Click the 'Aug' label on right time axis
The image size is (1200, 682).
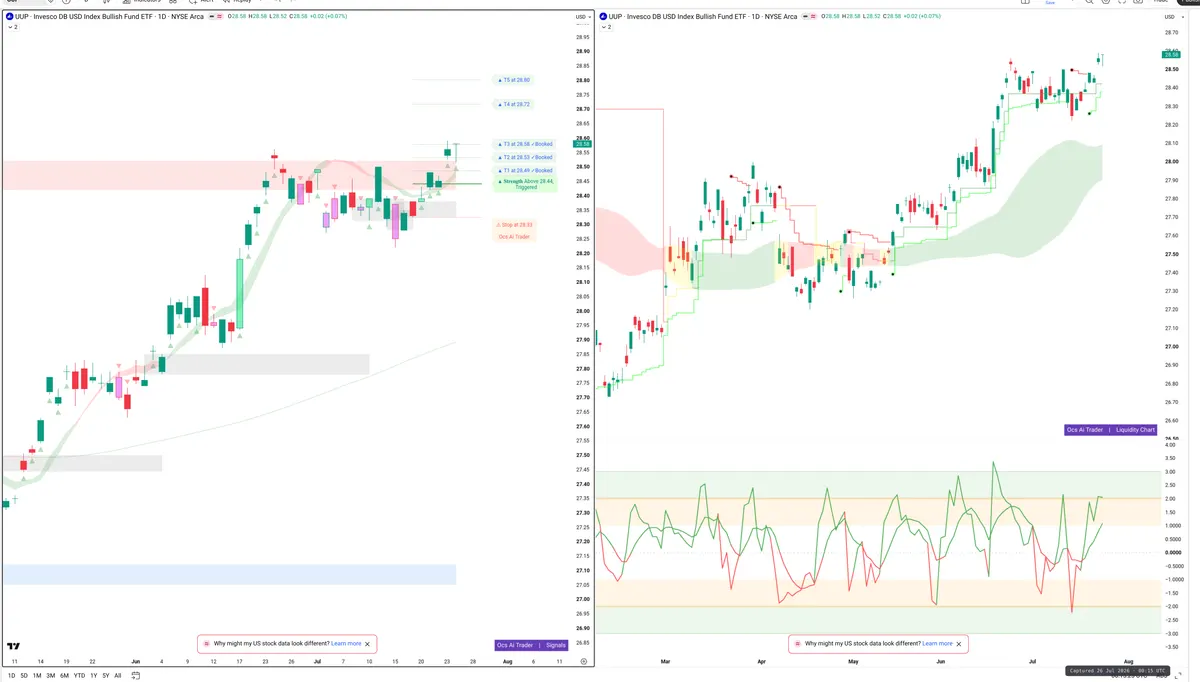pyautogui.click(x=1129, y=661)
